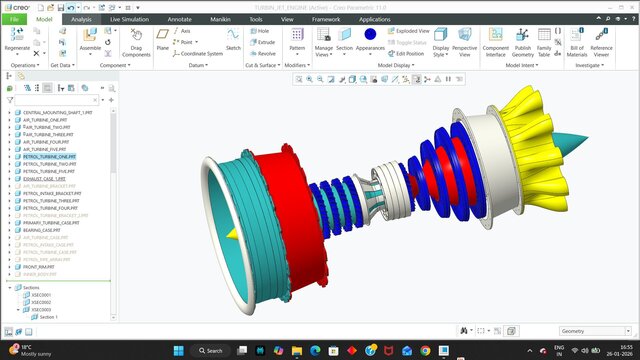
Task: Open the Windows Start menu
Action: [178, 351]
